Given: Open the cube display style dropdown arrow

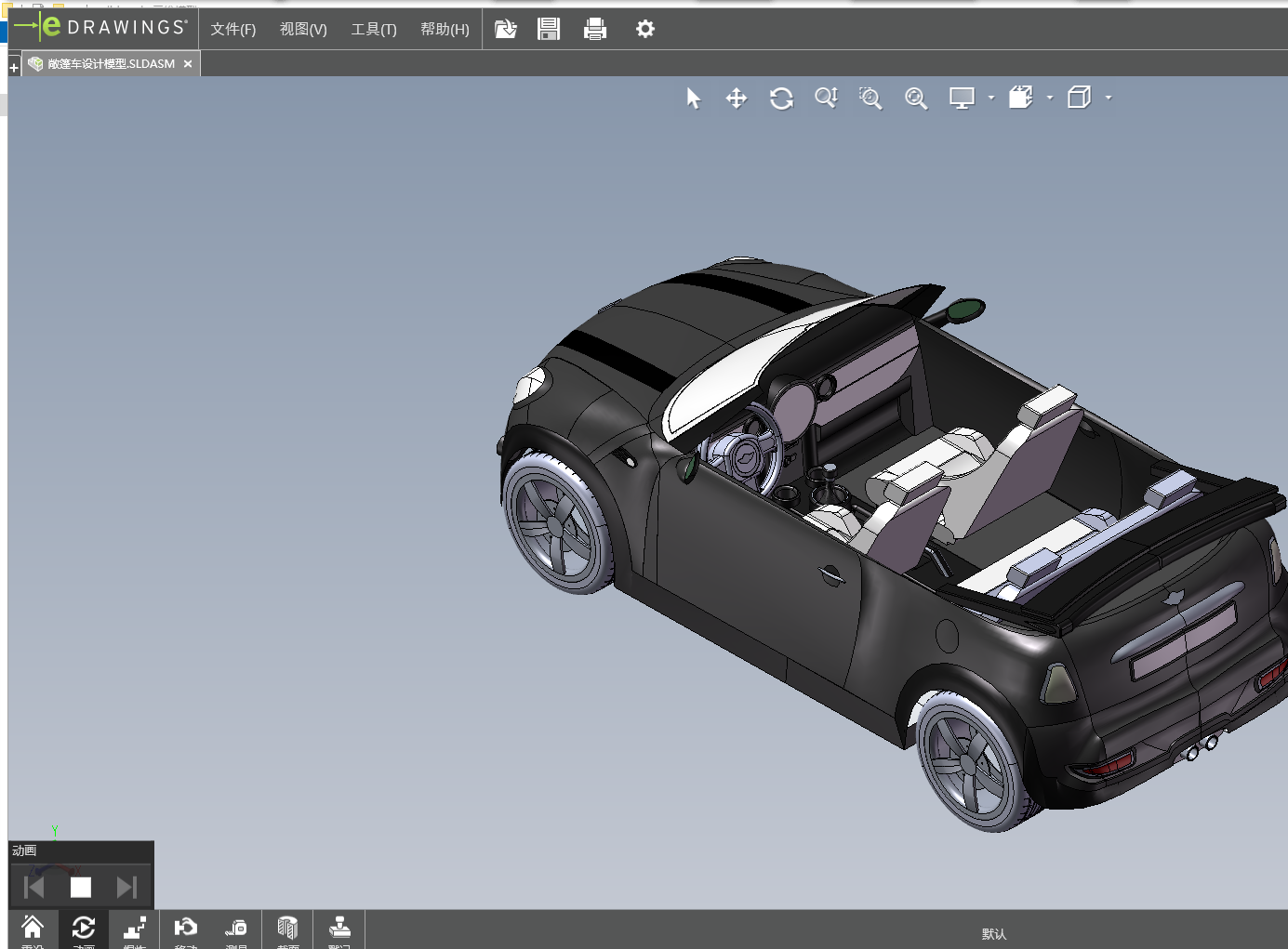Looking at the screenshot, I should (1109, 98).
